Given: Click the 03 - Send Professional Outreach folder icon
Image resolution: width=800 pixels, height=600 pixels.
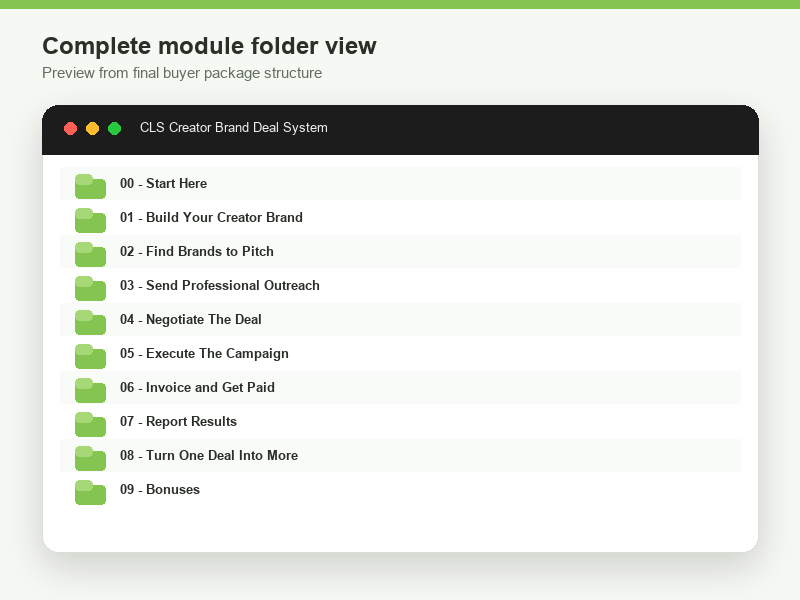Looking at the screenshot, I should pyautogui.click(x=90, y=288).
